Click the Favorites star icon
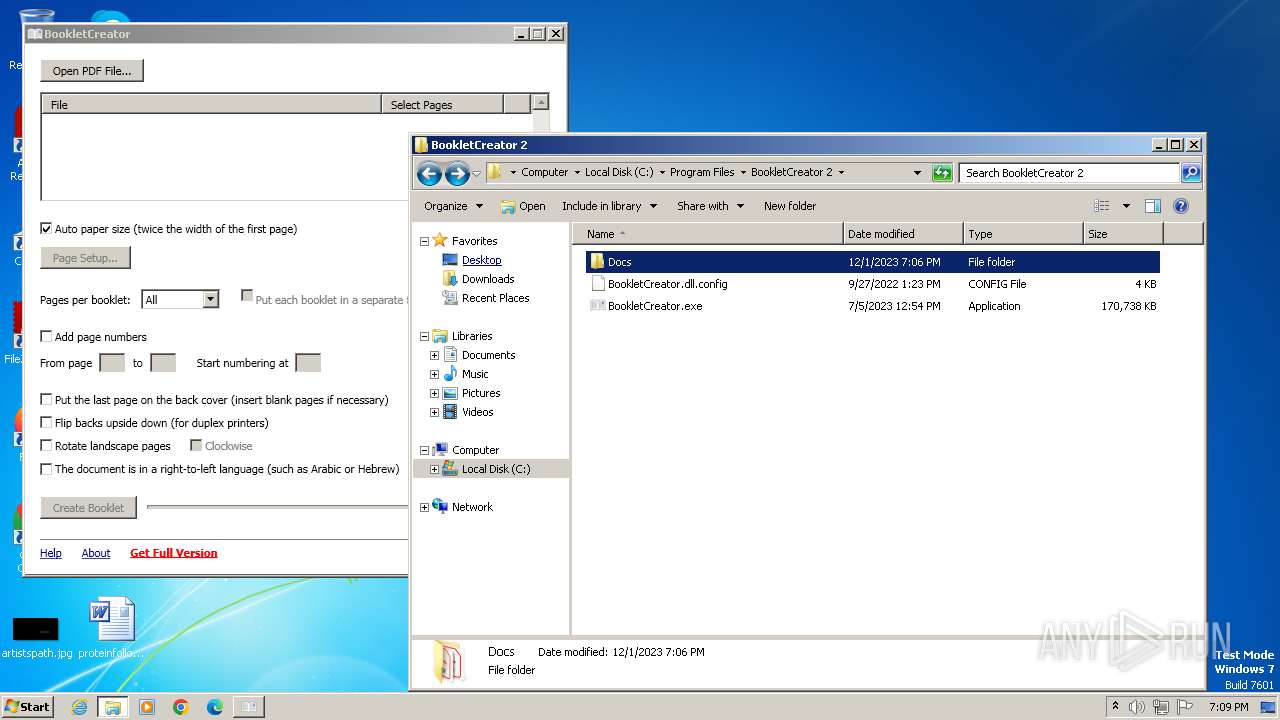The width and height of the screenshot is (1280, 720). click(x=440, y=241)
